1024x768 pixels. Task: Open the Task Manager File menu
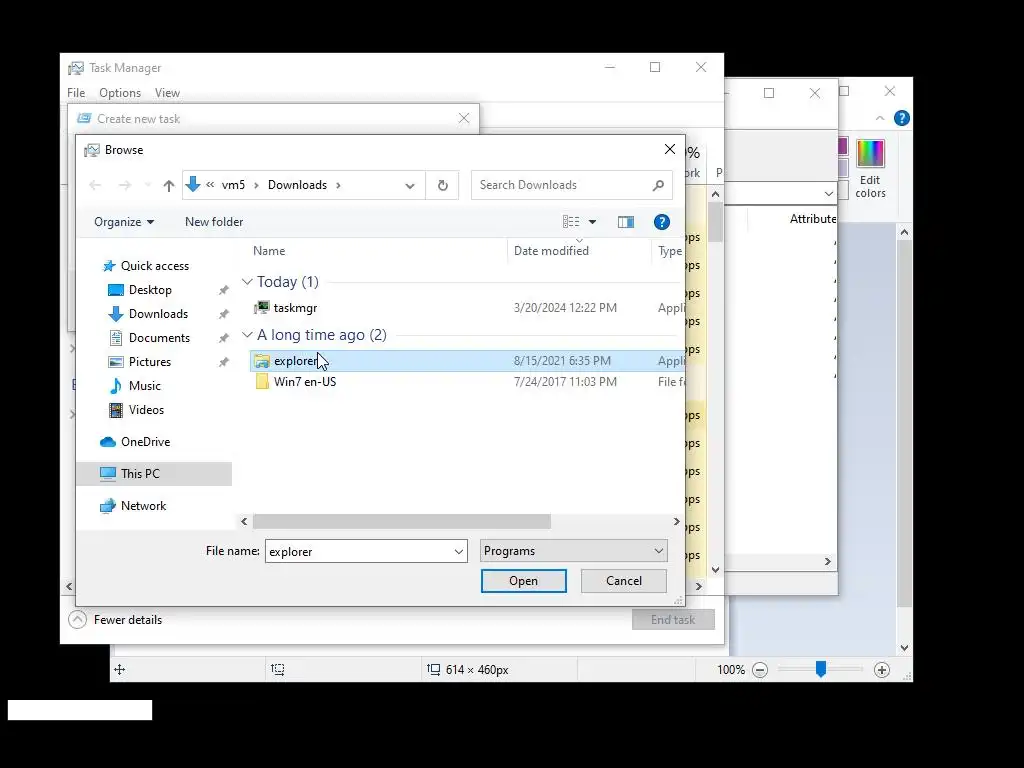click(x=76, y=93)
